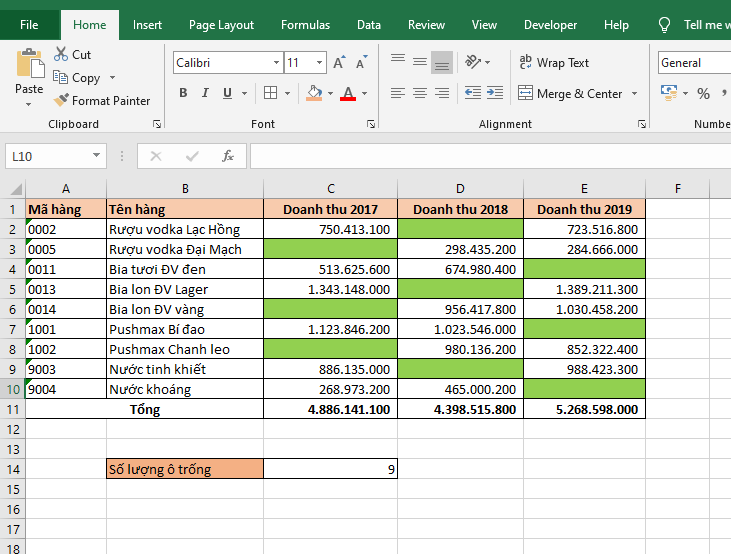Image resolution: width=731 pixels, height=554 pixels.
Task: Toggle Italic formatting
Action: (x=205, y=93)
